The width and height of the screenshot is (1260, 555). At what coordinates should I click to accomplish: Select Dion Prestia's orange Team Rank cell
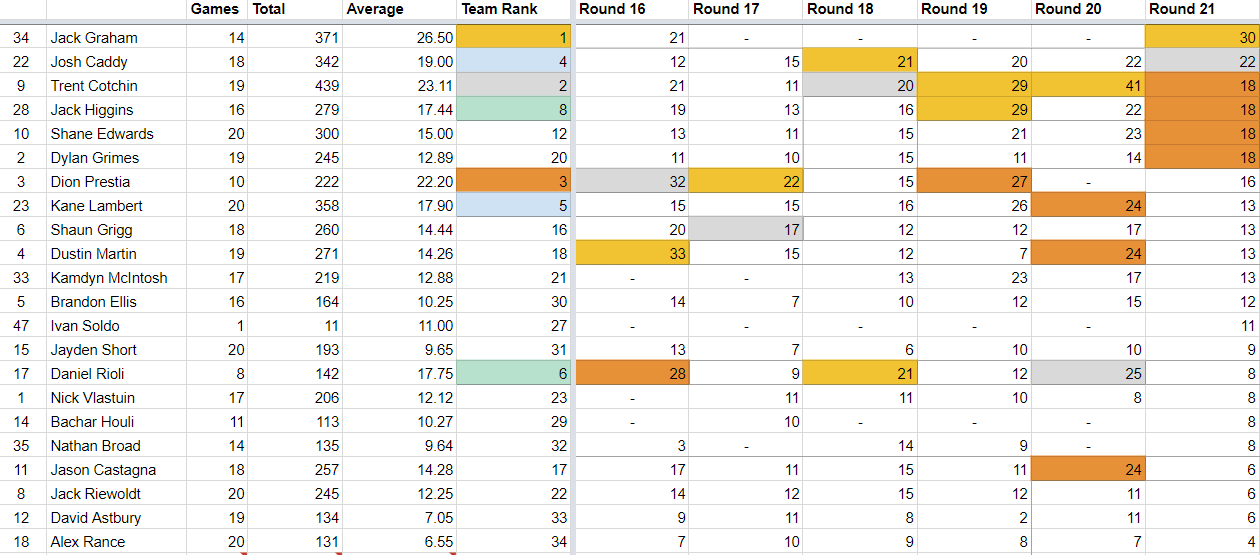point(513,182)
